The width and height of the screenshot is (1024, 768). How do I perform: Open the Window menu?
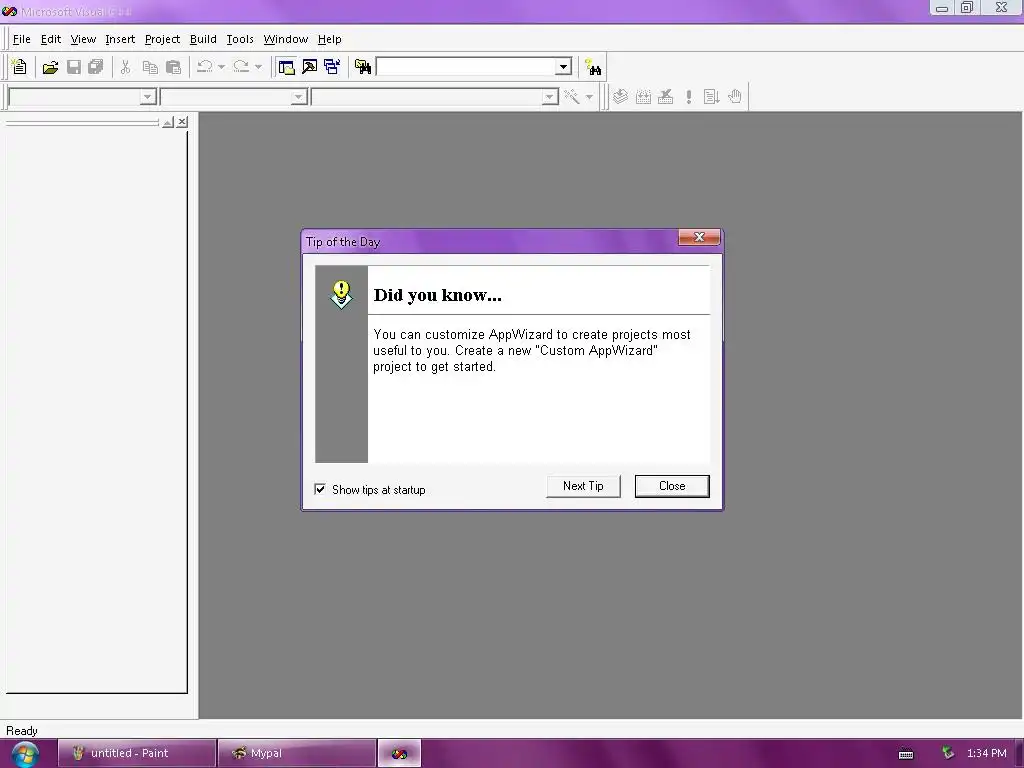point(285,39)
